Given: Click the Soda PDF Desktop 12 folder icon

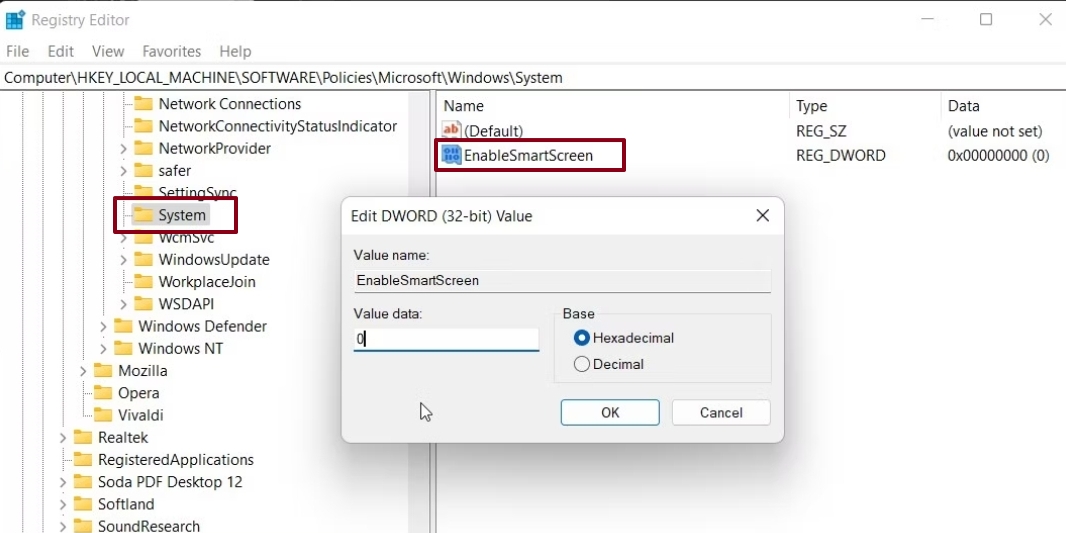Looking at the screenshot, I should click(83, 482).
